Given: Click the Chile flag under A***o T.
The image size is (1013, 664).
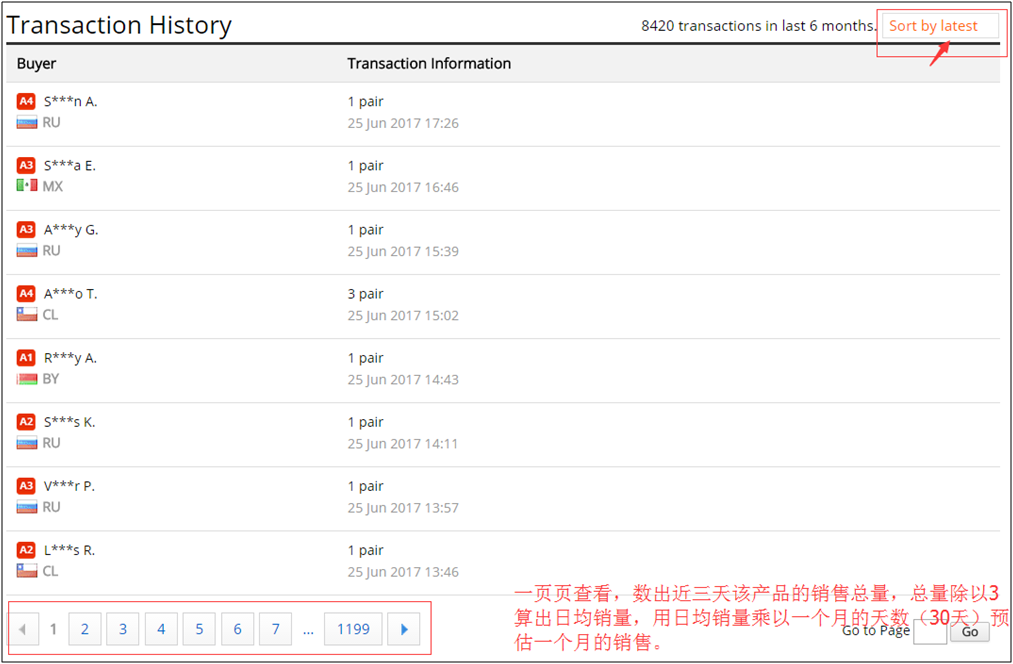Looking at the screenshot, I should (26, 314).
